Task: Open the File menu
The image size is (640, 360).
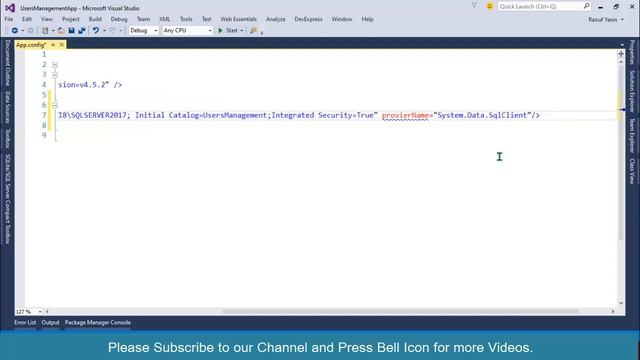Action: click(9, 19)
